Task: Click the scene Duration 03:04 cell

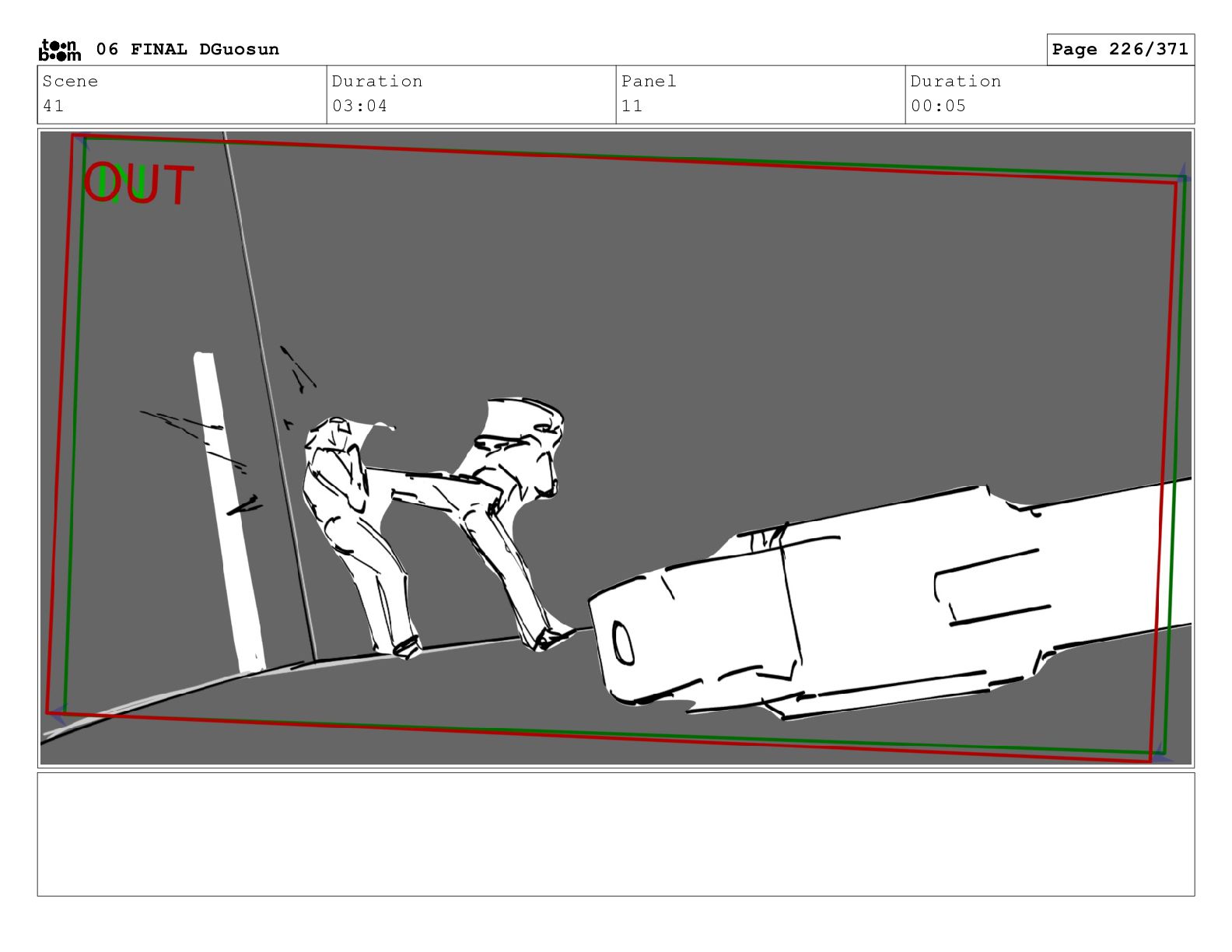Action: click(471, 94)
